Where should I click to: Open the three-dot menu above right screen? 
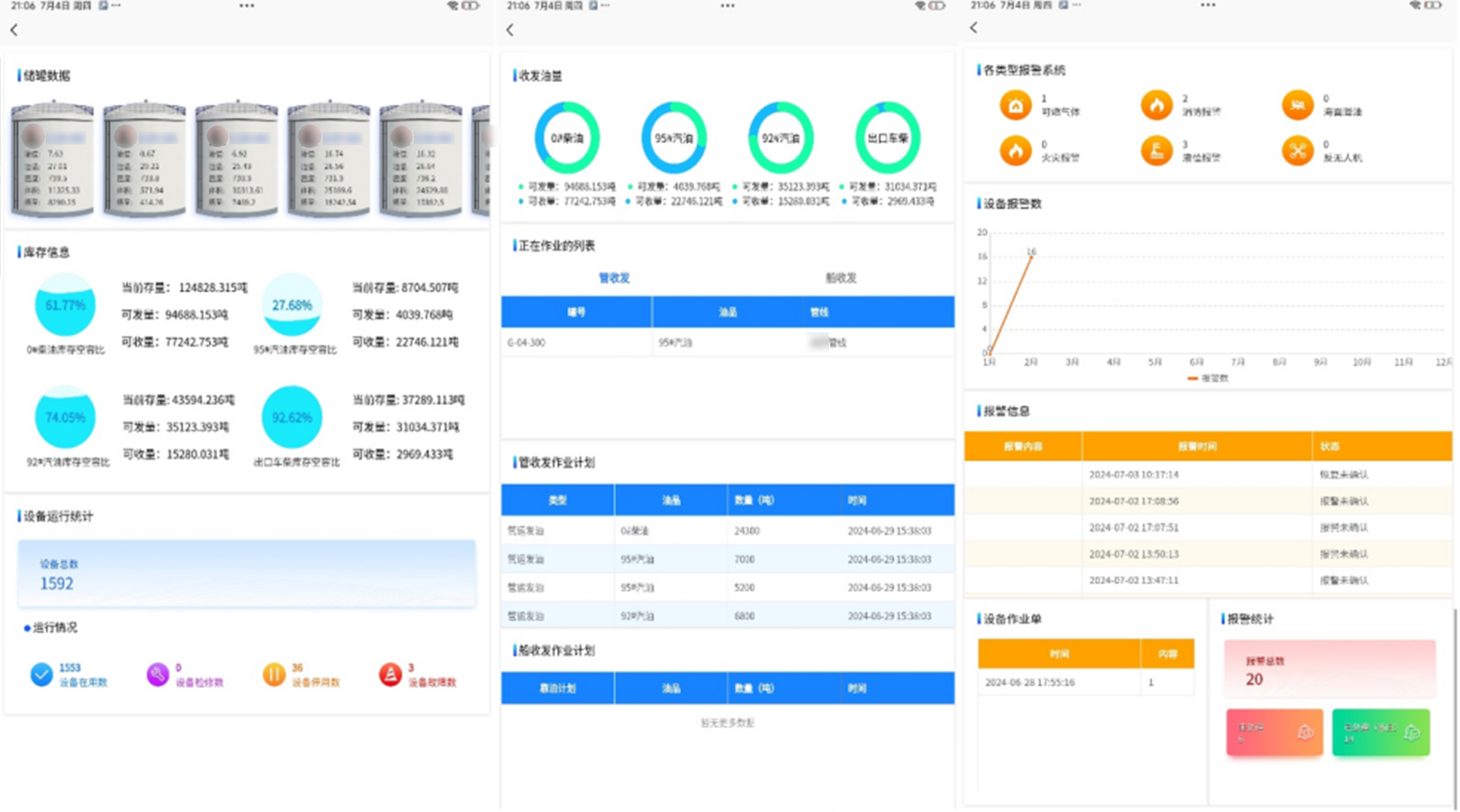[1208, 6]
